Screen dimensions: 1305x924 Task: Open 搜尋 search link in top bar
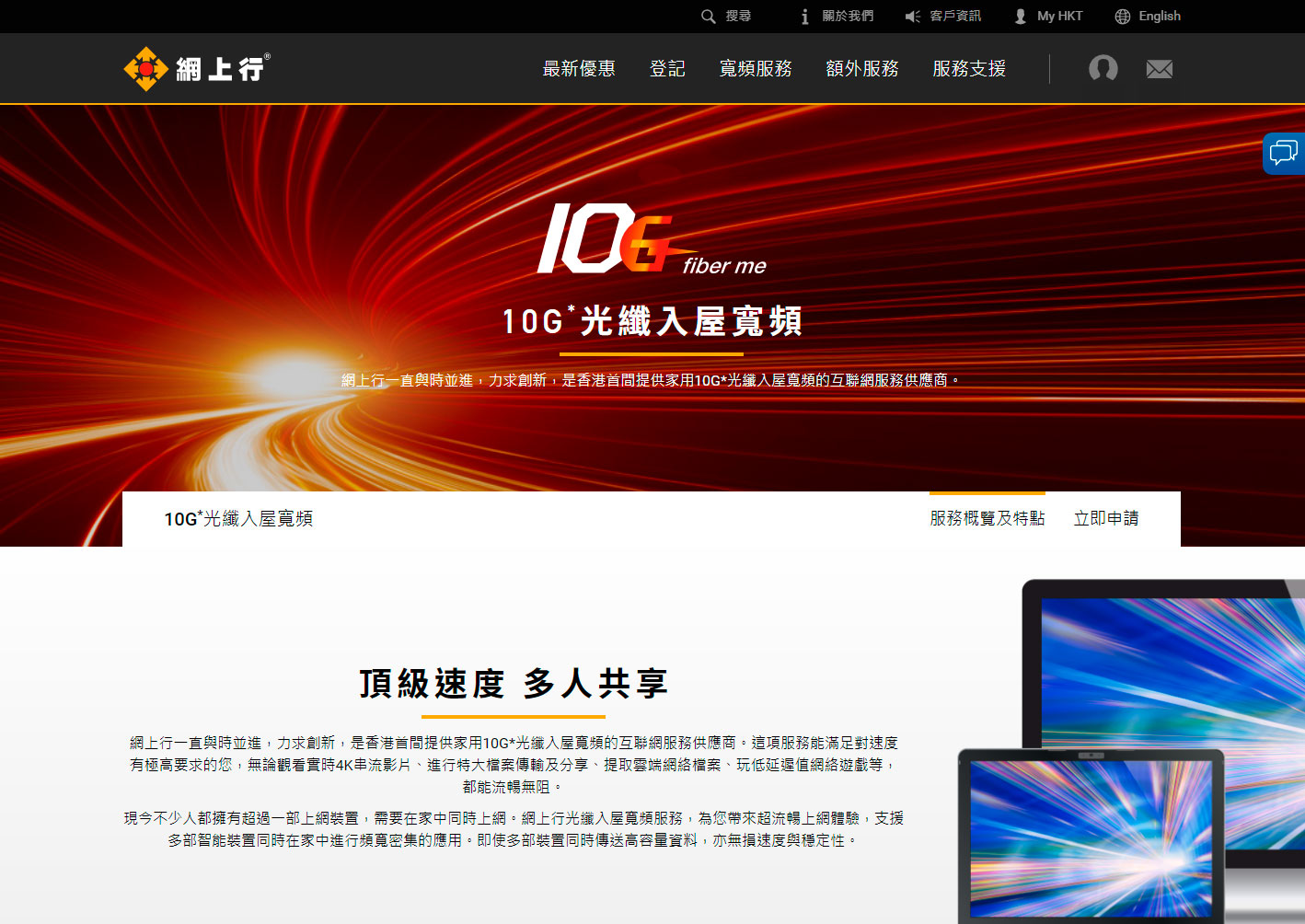coord(738,17)
